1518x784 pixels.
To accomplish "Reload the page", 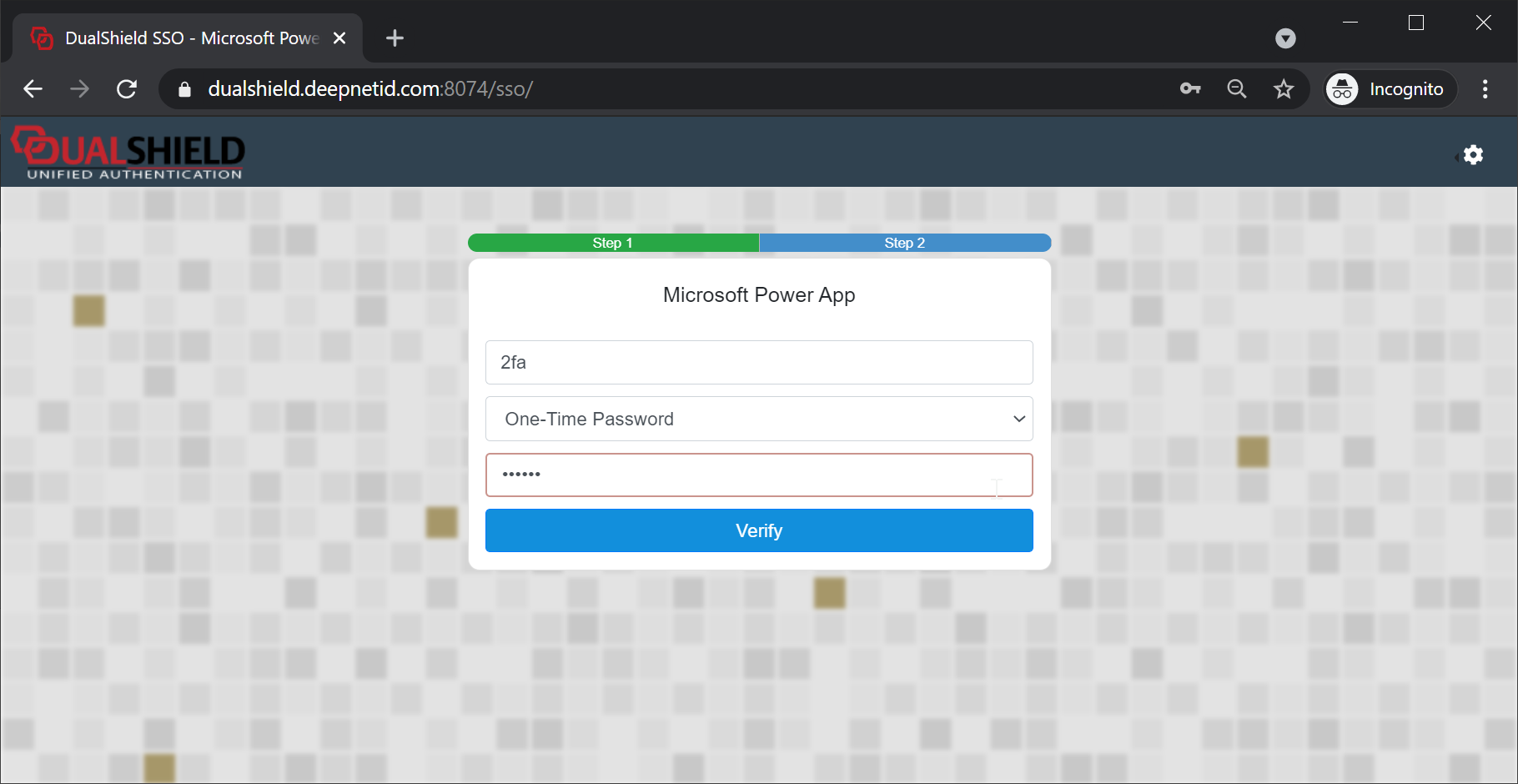I will [127, 89].
